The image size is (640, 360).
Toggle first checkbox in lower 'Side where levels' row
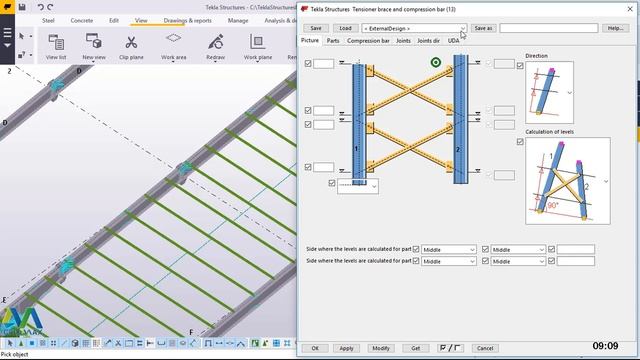pos(416,261)
